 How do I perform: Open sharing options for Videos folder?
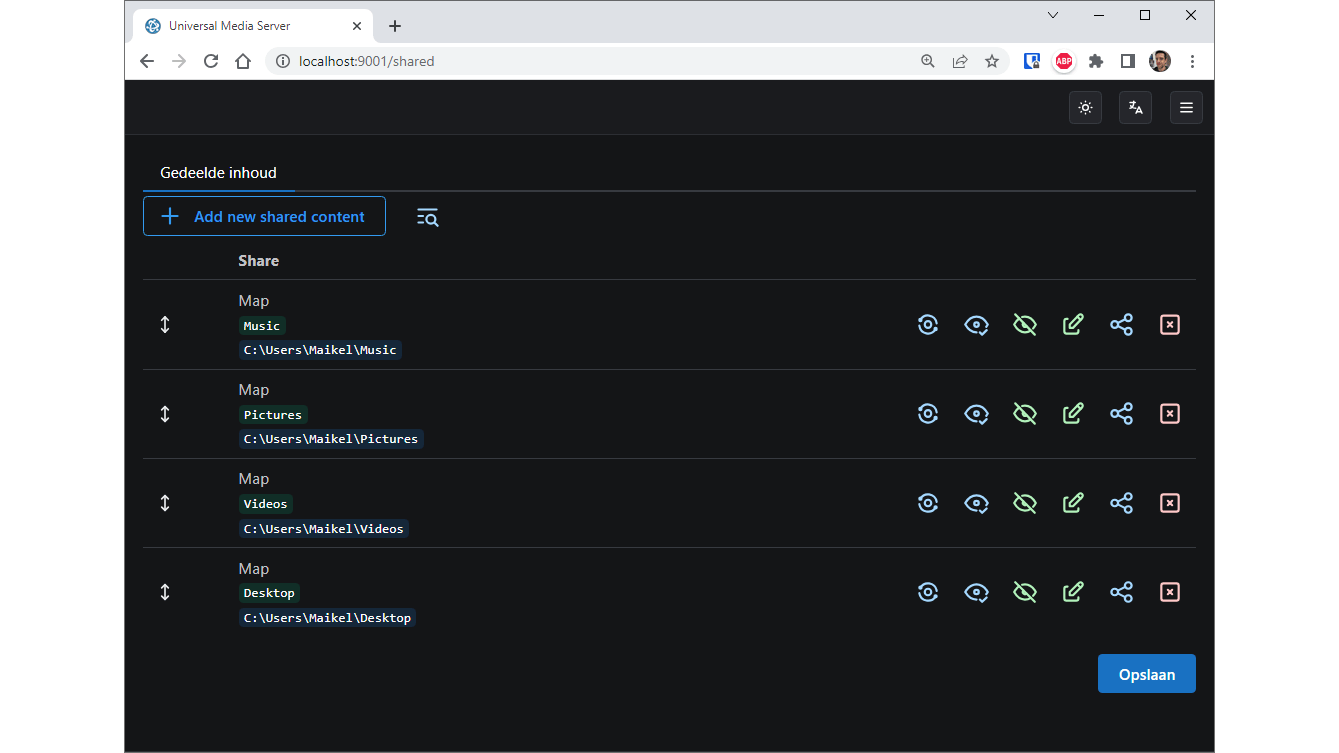1121,503
